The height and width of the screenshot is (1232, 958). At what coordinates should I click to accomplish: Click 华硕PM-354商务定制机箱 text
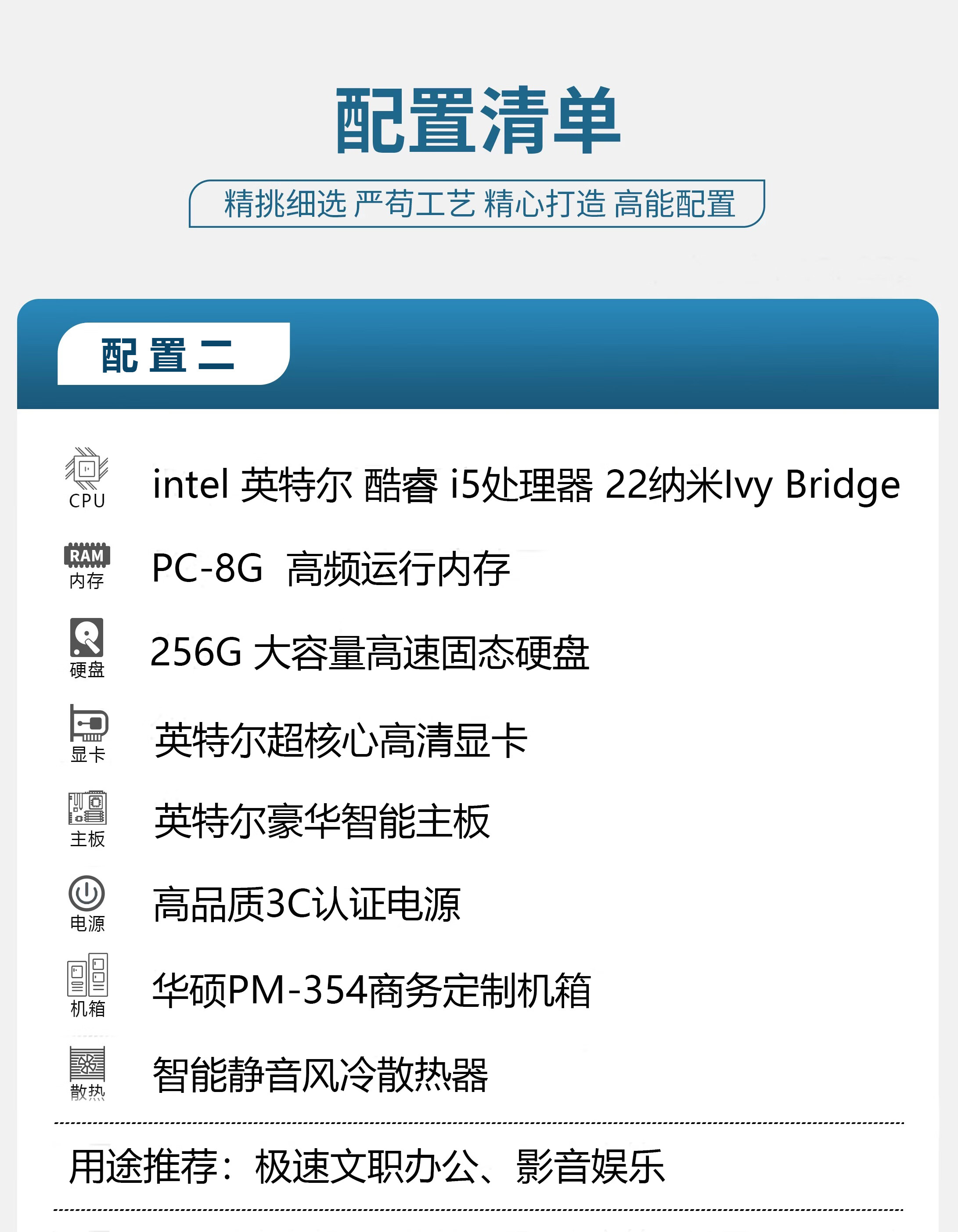coord(372,991)
